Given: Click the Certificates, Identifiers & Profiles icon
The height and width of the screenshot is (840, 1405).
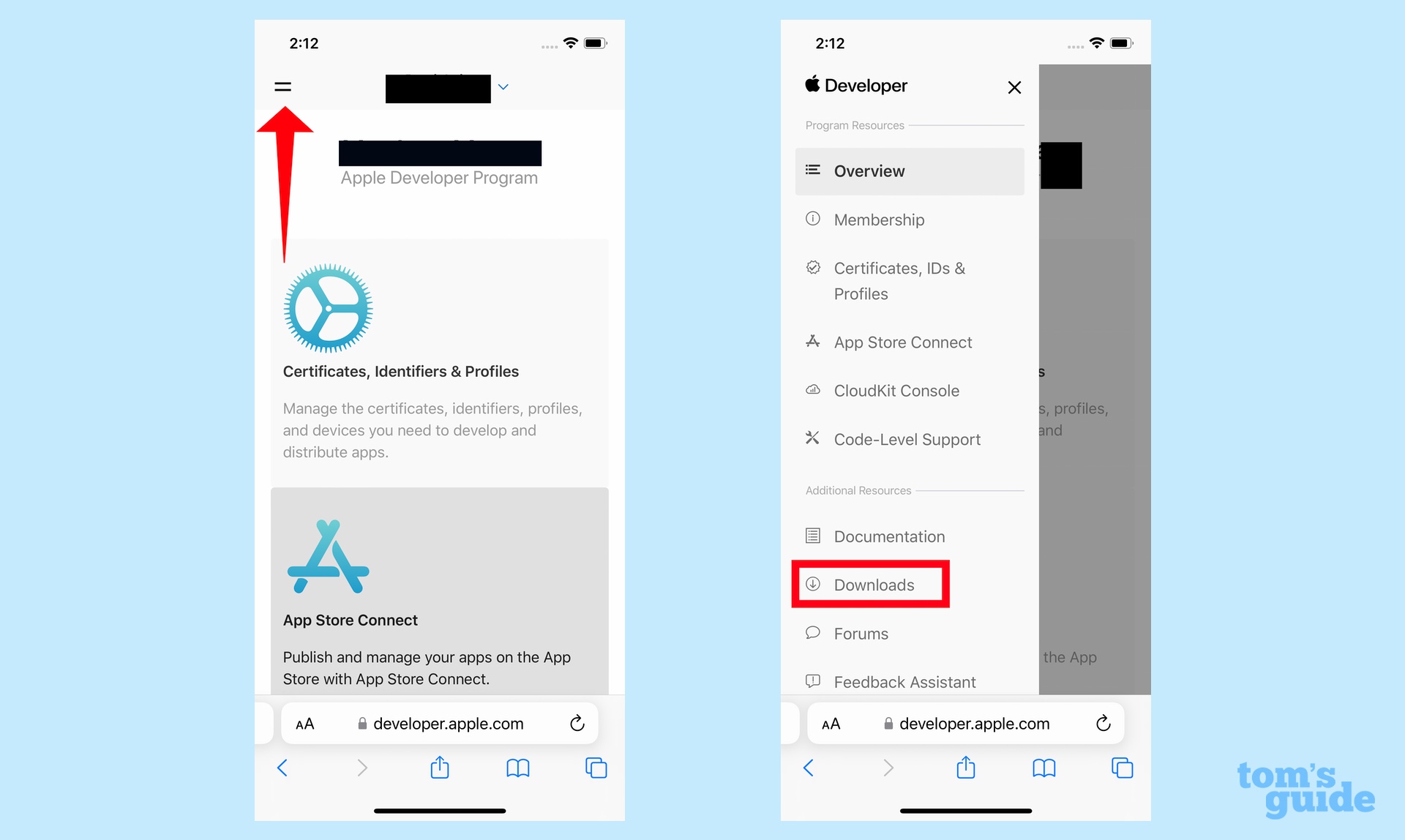Looking at the screenshot, I should pos(329,307).
